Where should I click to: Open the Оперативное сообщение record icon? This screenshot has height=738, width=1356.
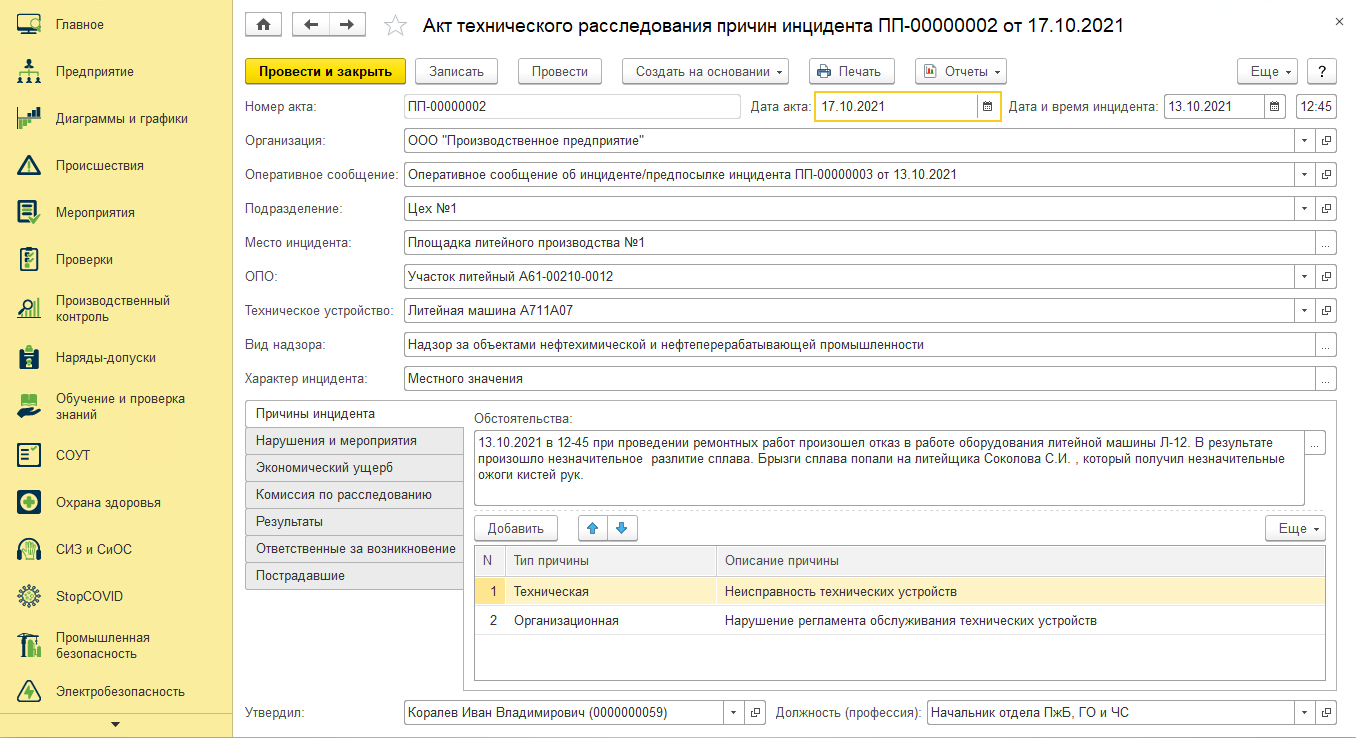pos(1326,174)
